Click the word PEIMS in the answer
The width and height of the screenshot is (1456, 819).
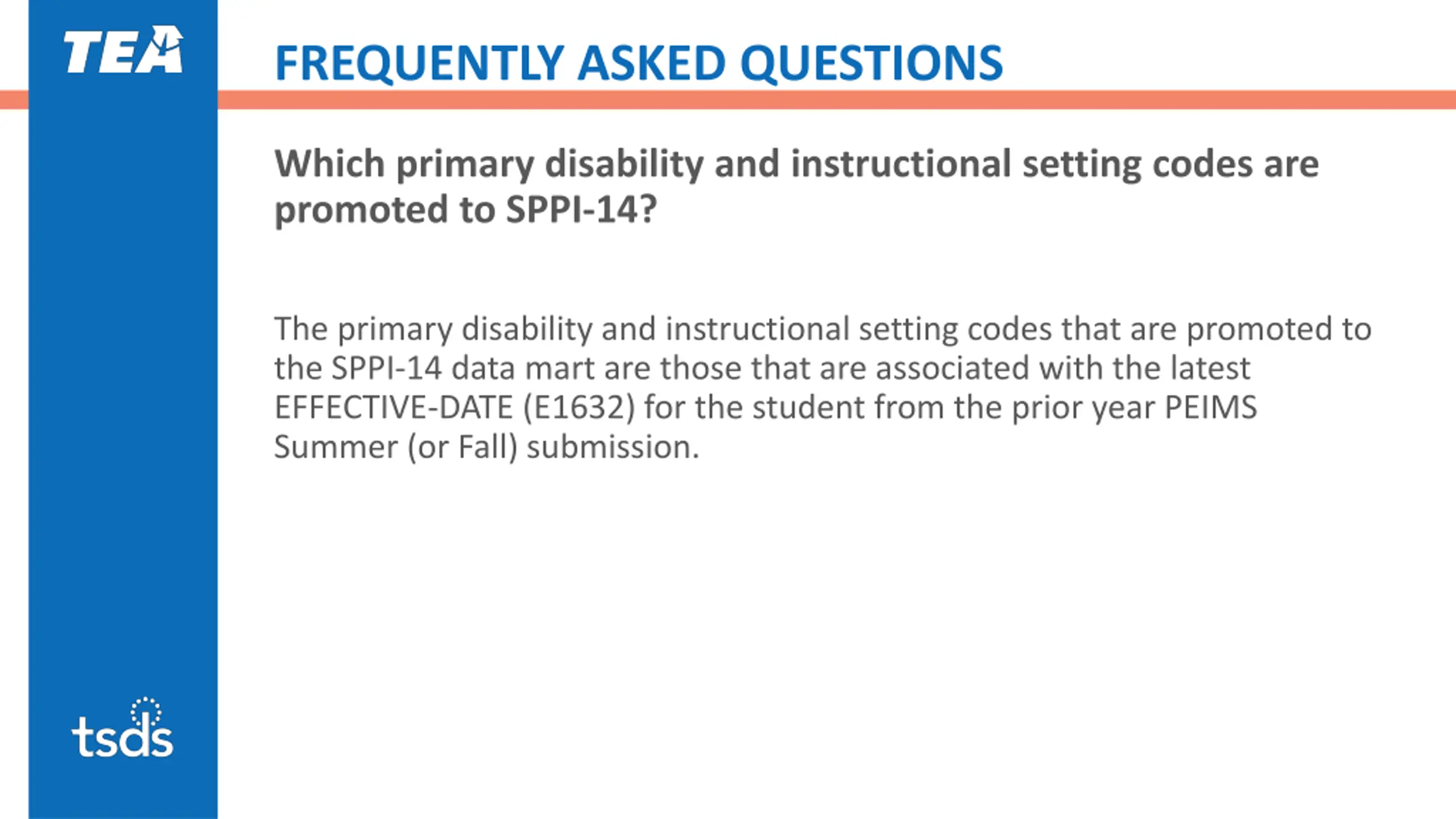tap(1211, 408)
